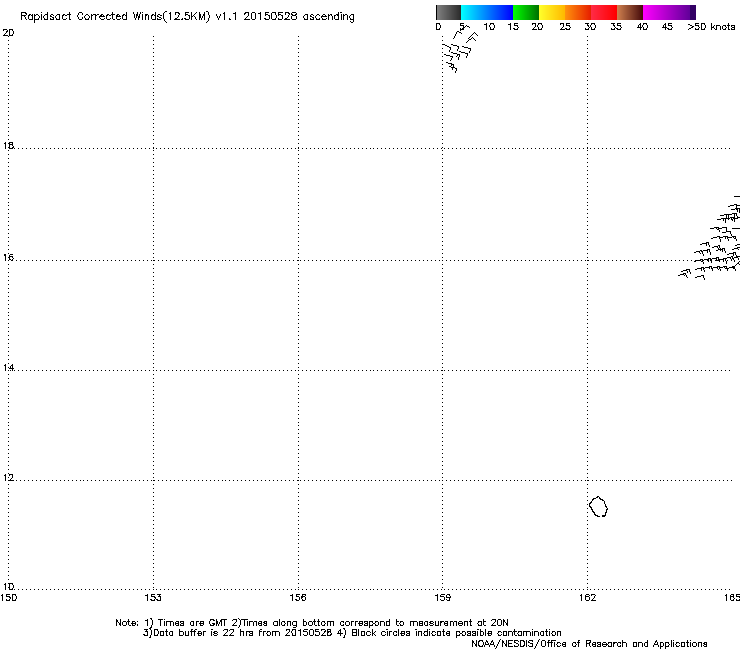Click the latitude axis label "16"

pyautogui.click(x=8, y=257)
